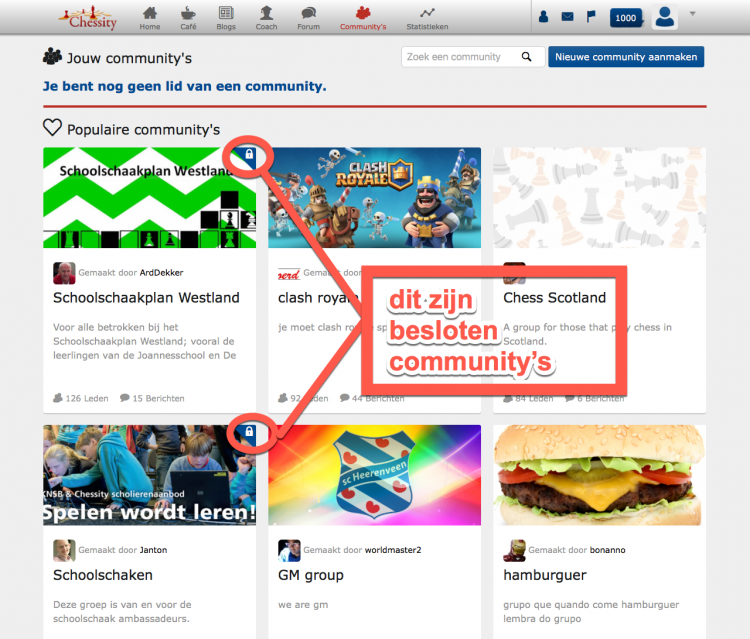750x639 pixels.
Task: Open Spelen wordt leren banner image
Action: point(149,475)
